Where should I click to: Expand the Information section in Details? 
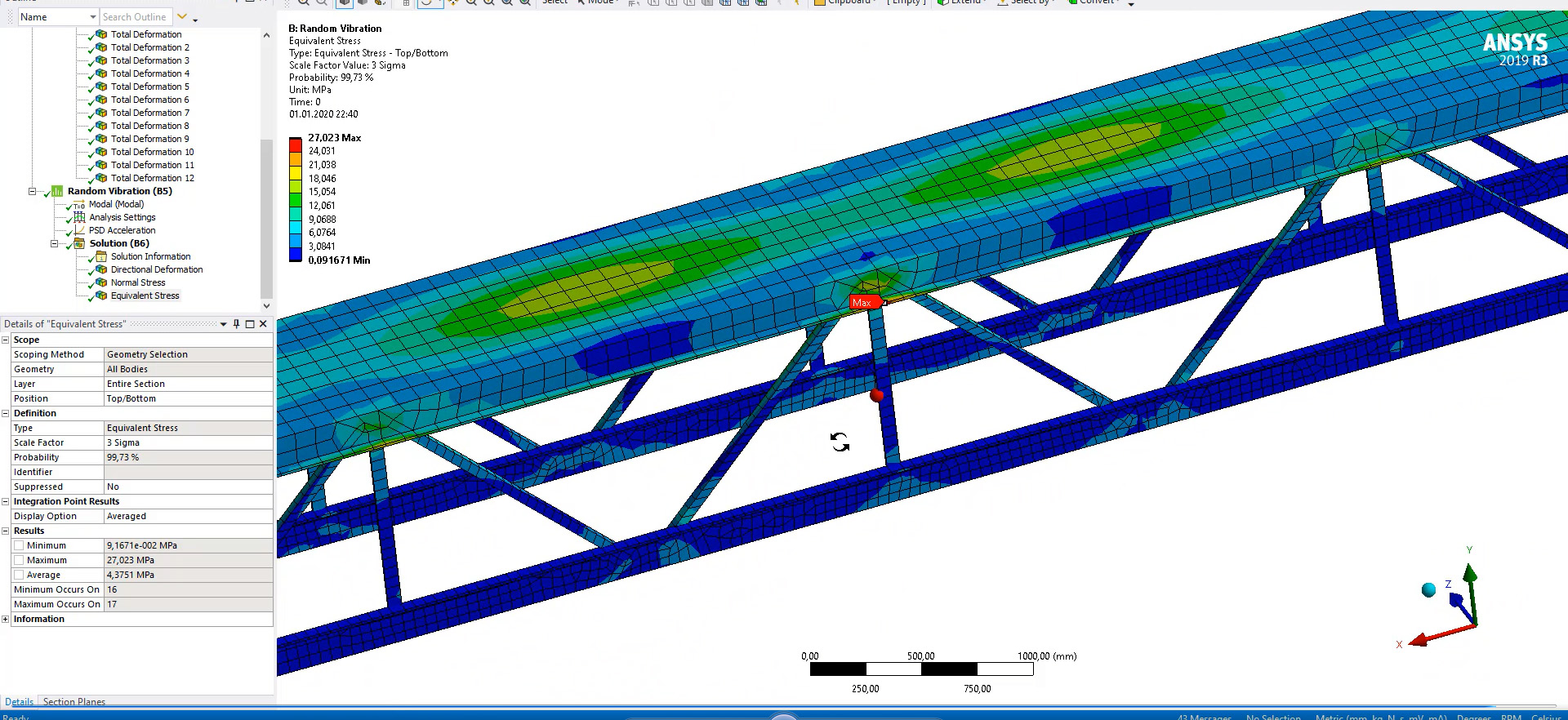[6, 619]
